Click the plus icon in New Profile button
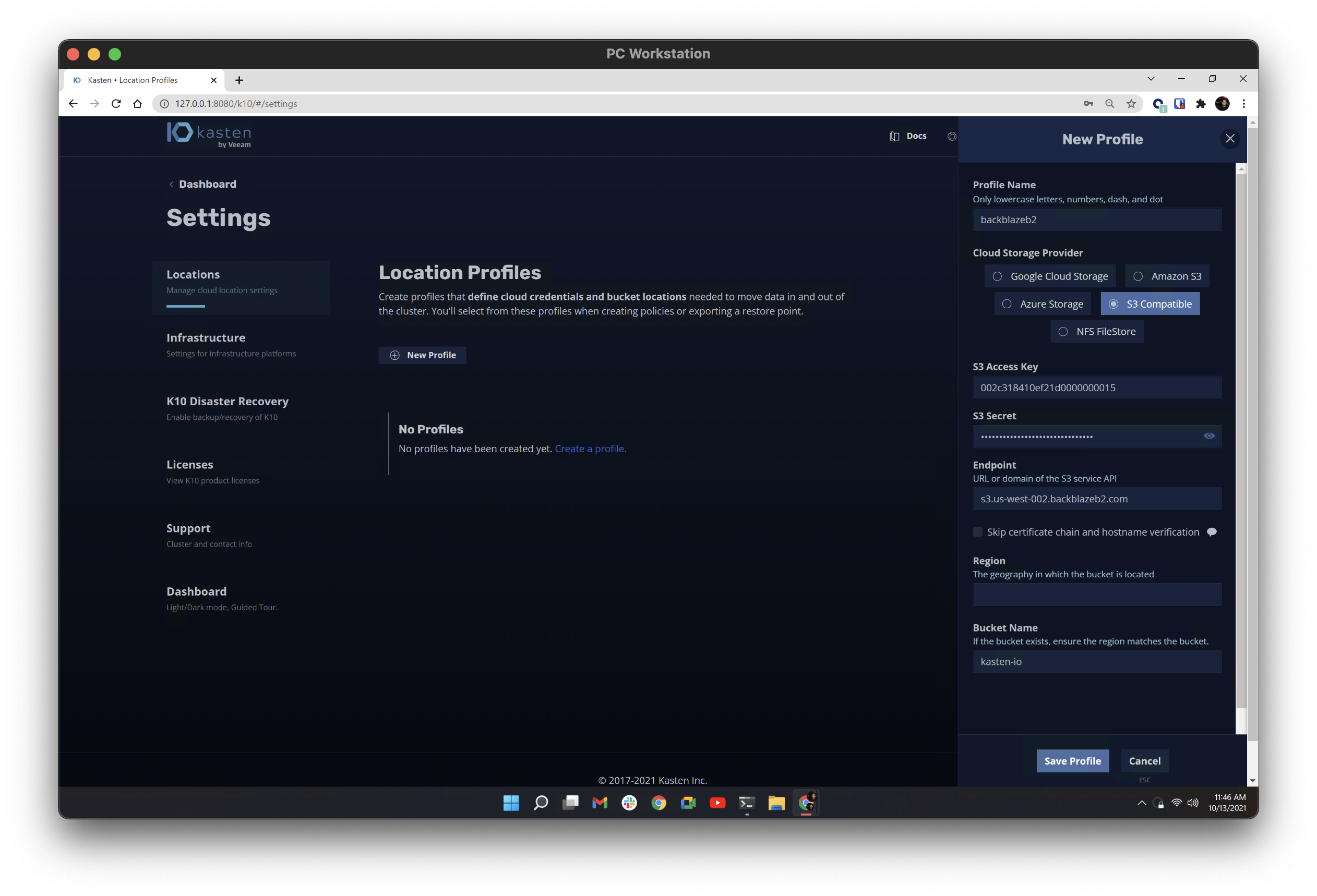Image resolution: width=1317 pixels, height=896 pixels. click(x=395, y=355)
